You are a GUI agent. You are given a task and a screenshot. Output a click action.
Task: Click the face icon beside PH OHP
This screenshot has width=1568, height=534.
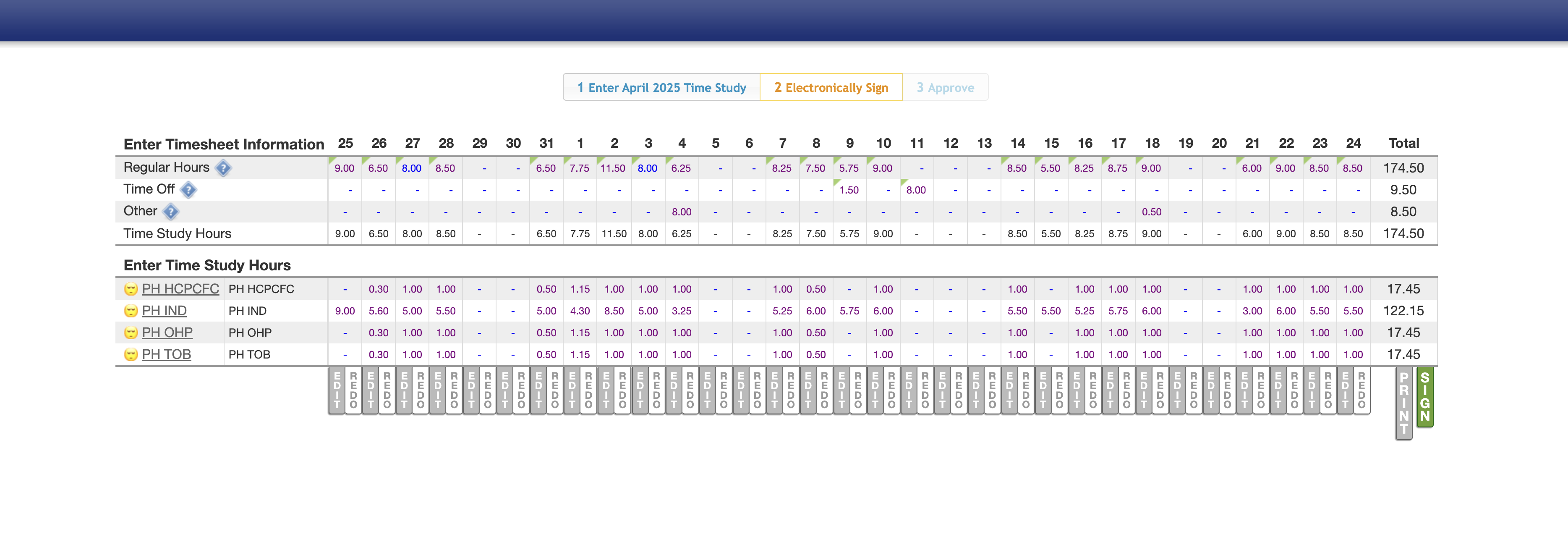pos(131,333)
